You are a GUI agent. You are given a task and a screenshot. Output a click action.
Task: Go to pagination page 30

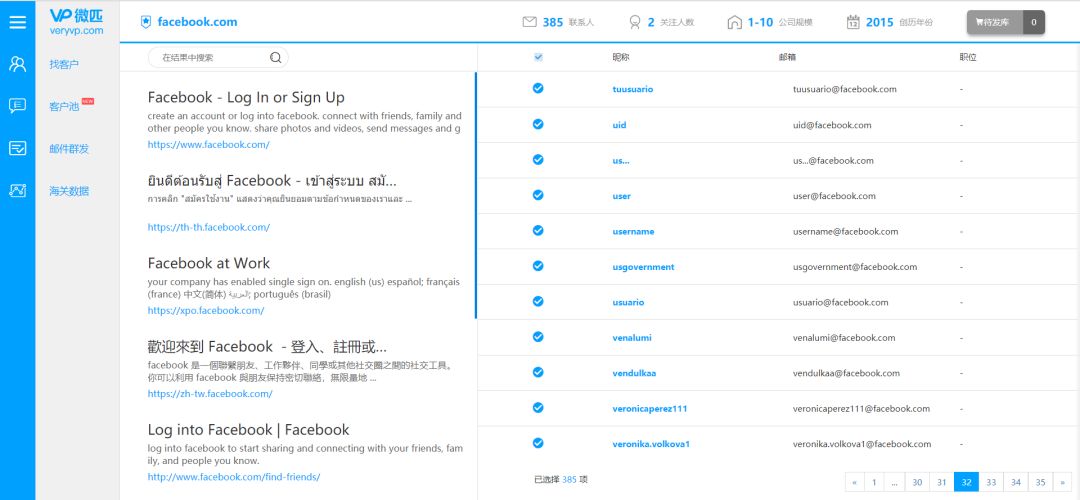click(x=917, y=482)
